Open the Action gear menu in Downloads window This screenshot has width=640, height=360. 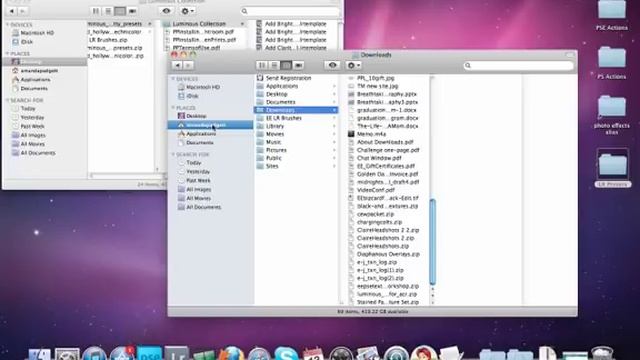(x=353, y=65)
